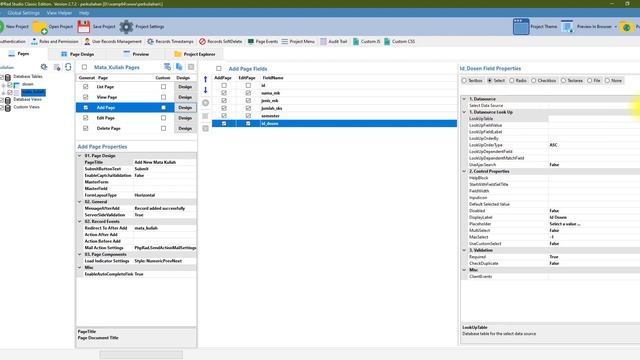640x360 pixels.
Task: Collapse 02. General section
Action: point(80,202)
